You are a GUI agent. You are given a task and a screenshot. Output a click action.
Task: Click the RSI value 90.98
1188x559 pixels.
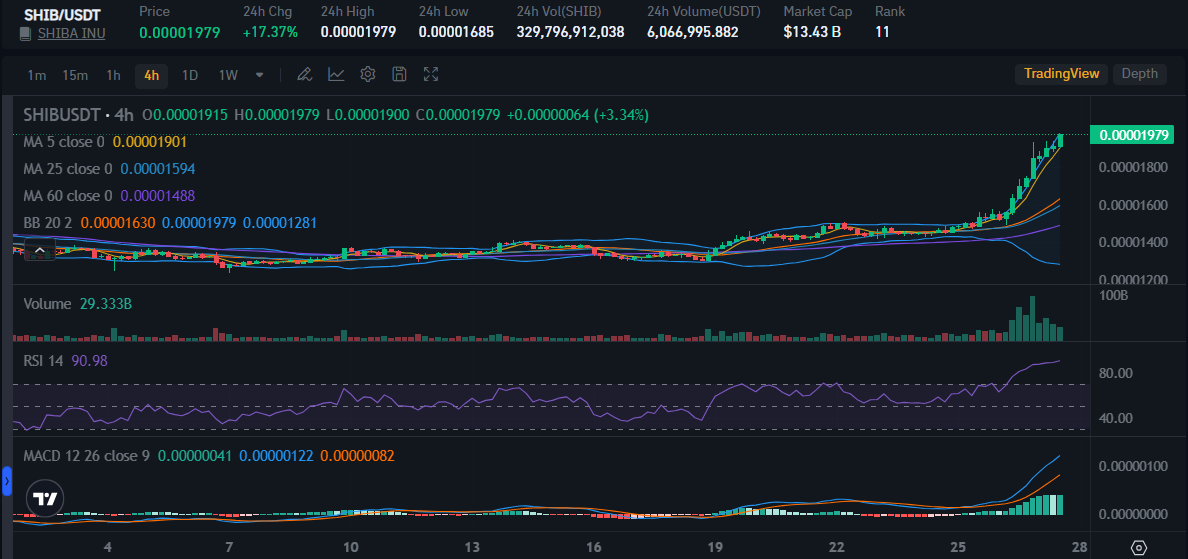(x=89, y=361)
